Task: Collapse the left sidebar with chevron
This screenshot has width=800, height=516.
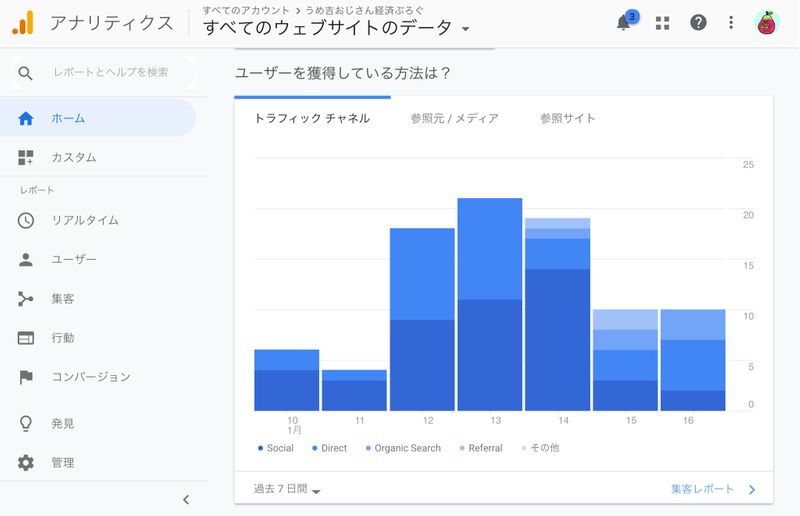Action: (186, 500)
